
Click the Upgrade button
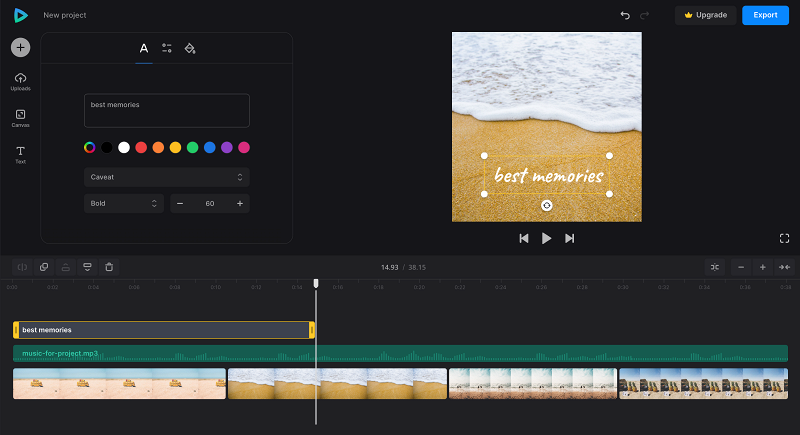click(706, 15)
